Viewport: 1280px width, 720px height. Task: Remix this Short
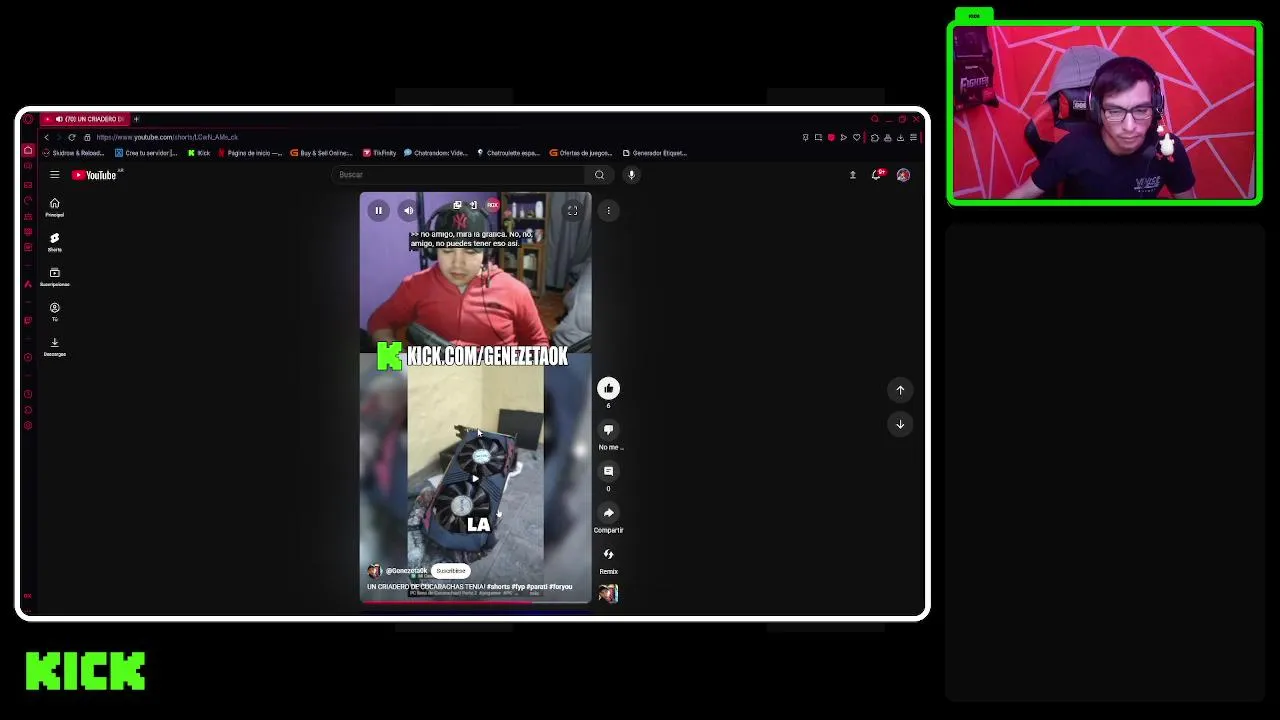point(608,554)
